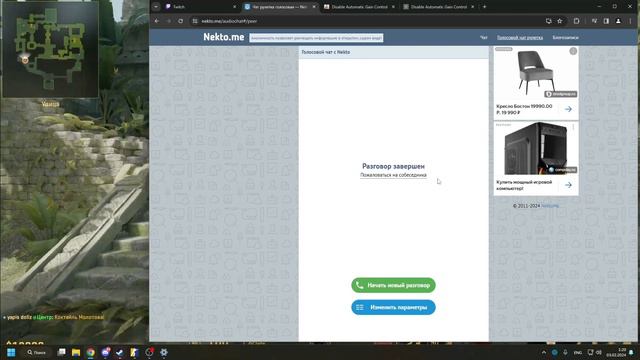Viewport: 640px width, 360px height.
Task: Click the Голосовой чат с Nekto panel title
Action: click(325, 52)
